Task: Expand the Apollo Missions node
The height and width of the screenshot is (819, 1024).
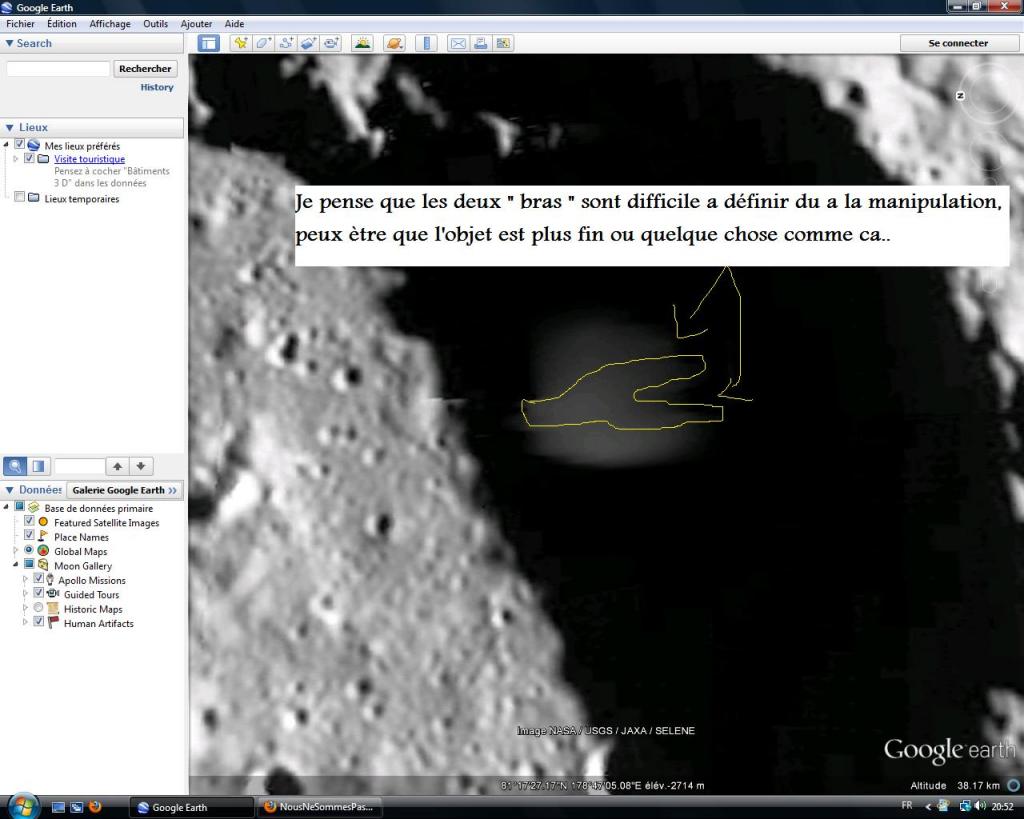Action: click(x=25, y=579)
